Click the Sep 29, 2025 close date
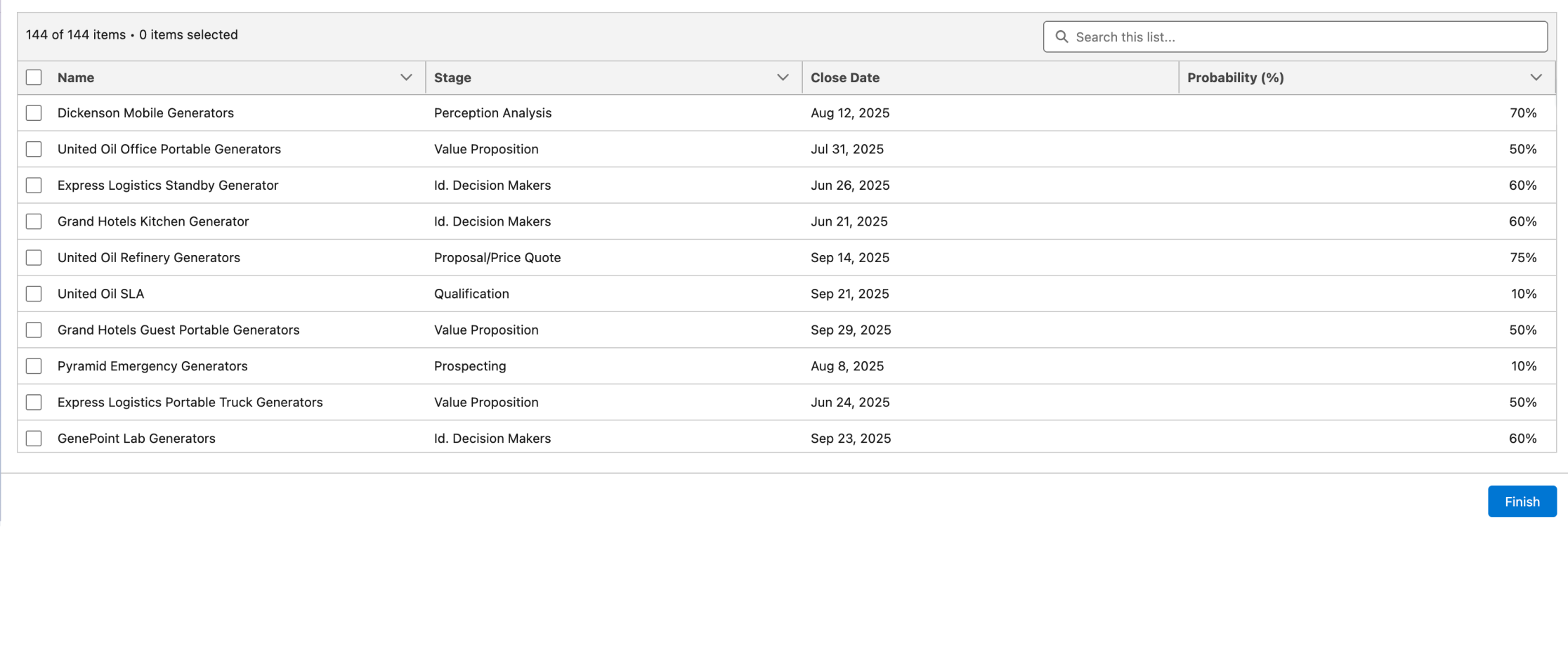The image size is (1568, 648). 851,330
